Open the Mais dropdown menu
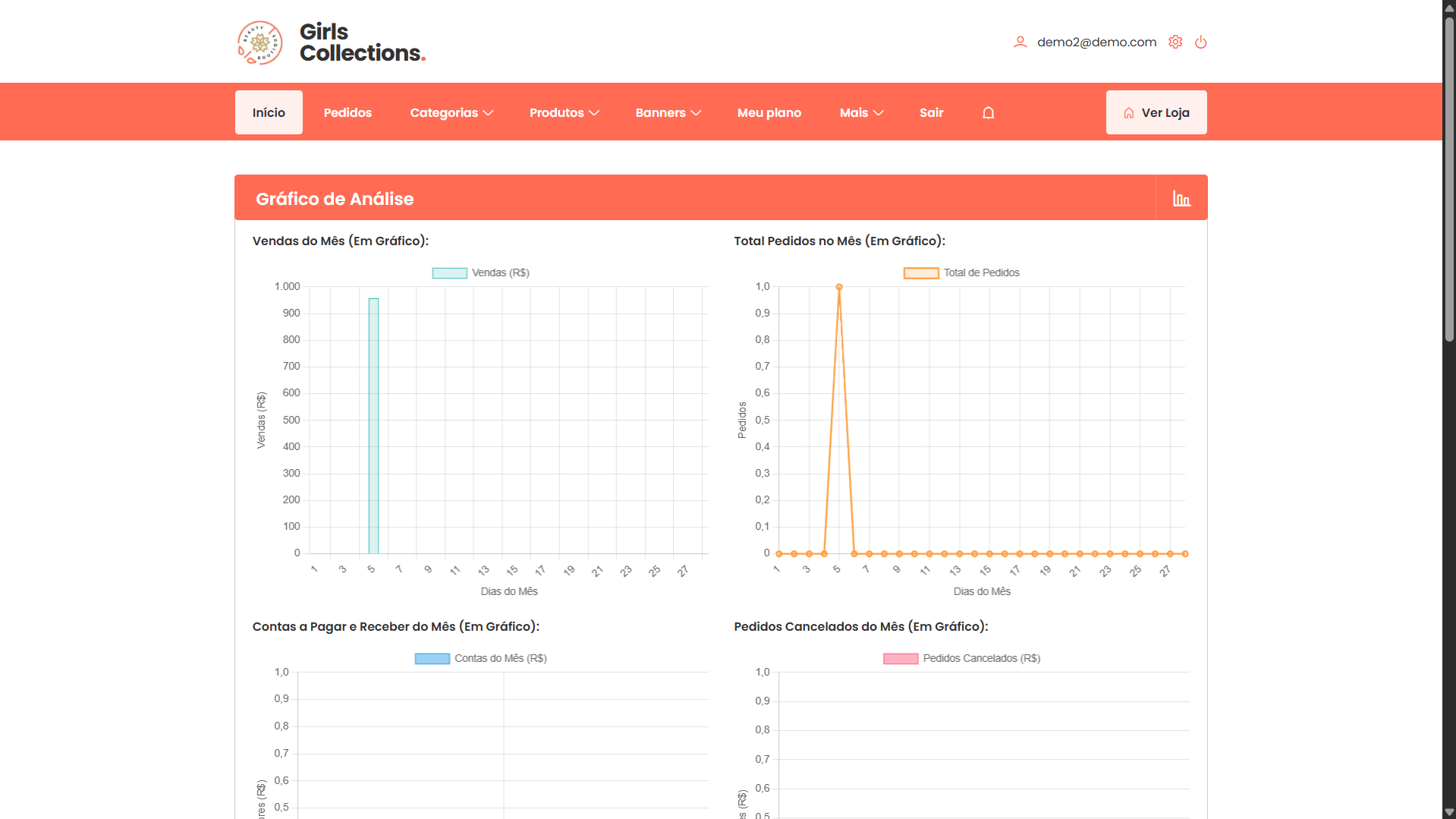The width and height of the screenshot is (1456, 819). click(860, 112)
